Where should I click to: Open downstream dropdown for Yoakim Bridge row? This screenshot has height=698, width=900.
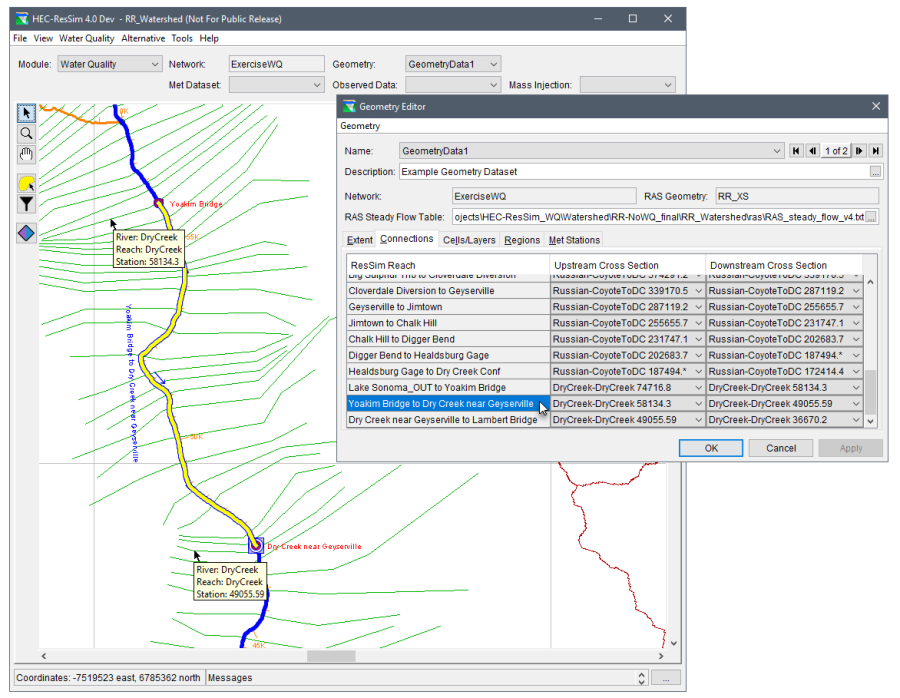(856, 404)
